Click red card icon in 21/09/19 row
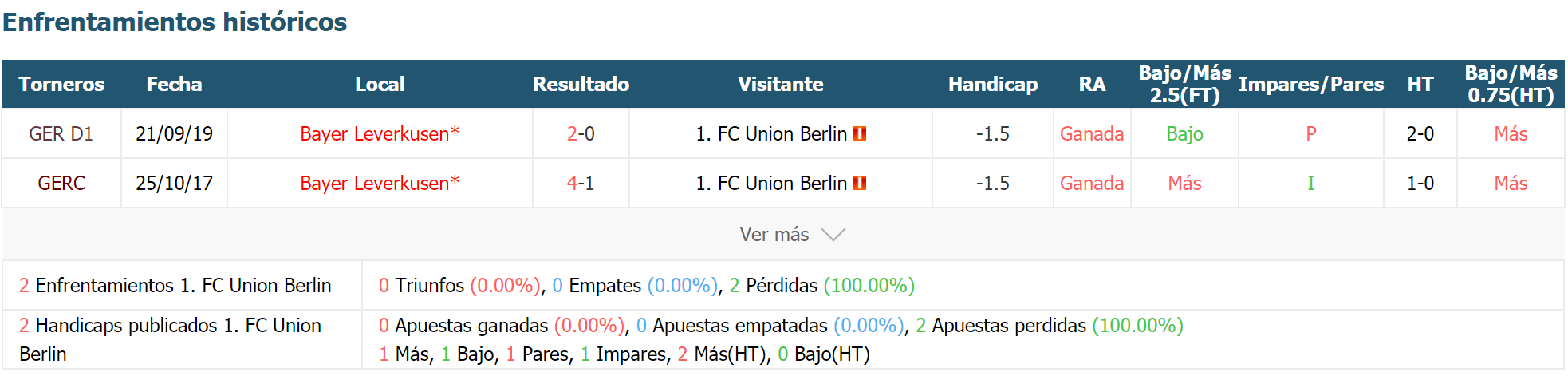This screenshot has height=380, width=1568. (x=860, y=133)
